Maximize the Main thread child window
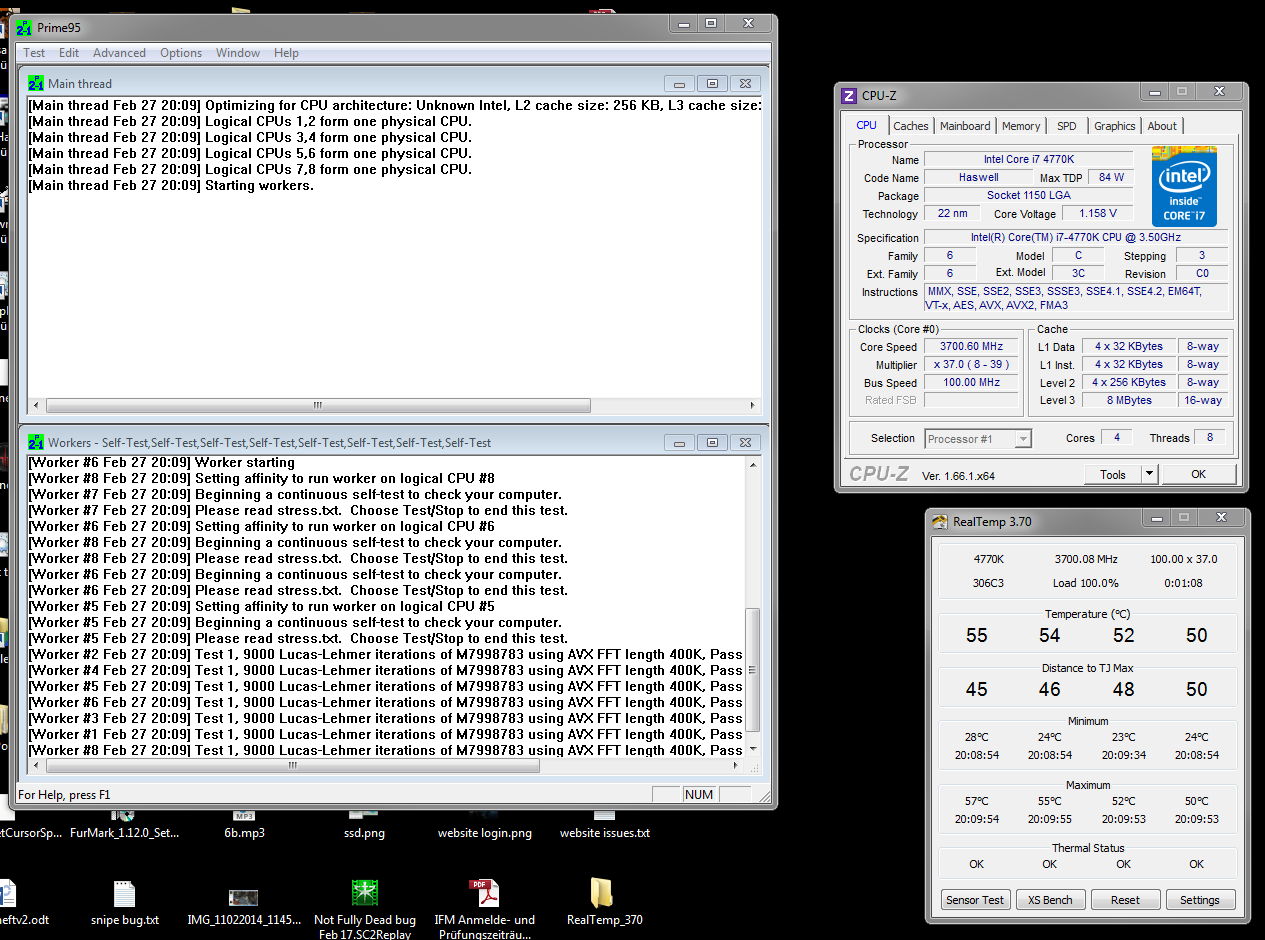Image resolution: width=1265 pixels, height=940 pixels. tap(712, 84)
